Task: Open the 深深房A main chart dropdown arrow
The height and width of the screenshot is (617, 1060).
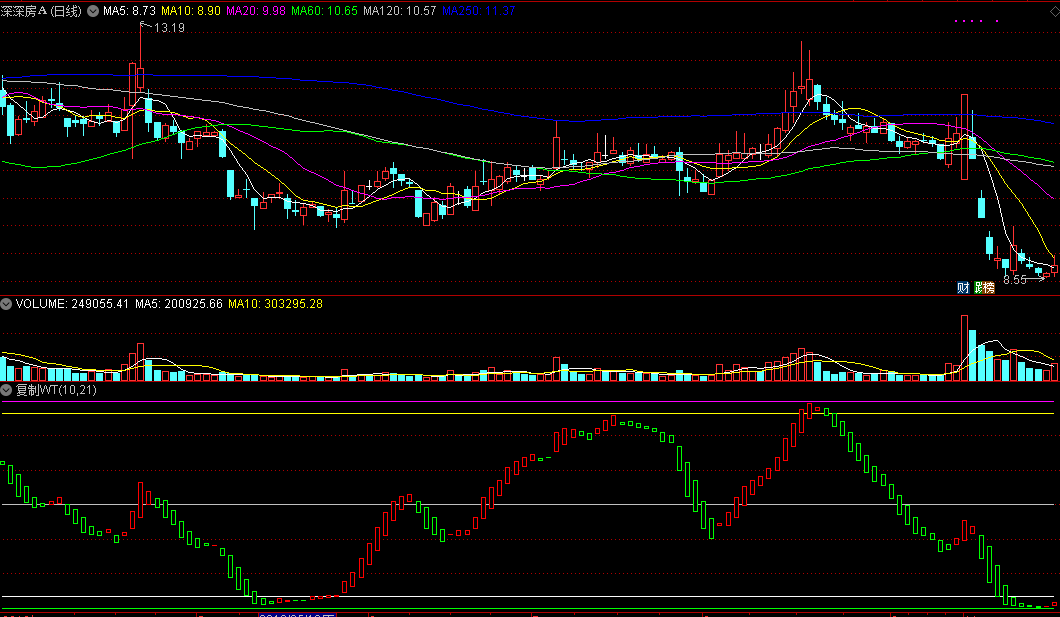Action: point(93,11)
